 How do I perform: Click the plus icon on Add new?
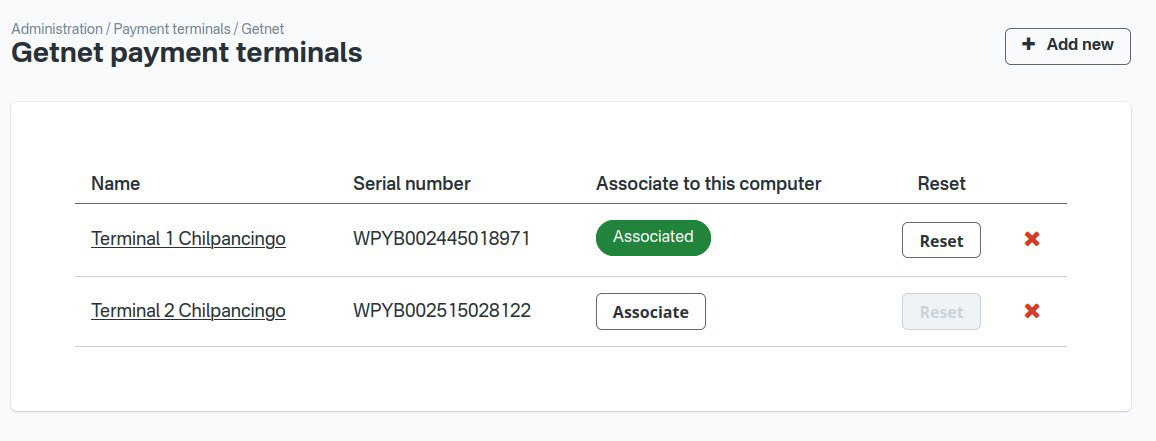(1029, 45)
